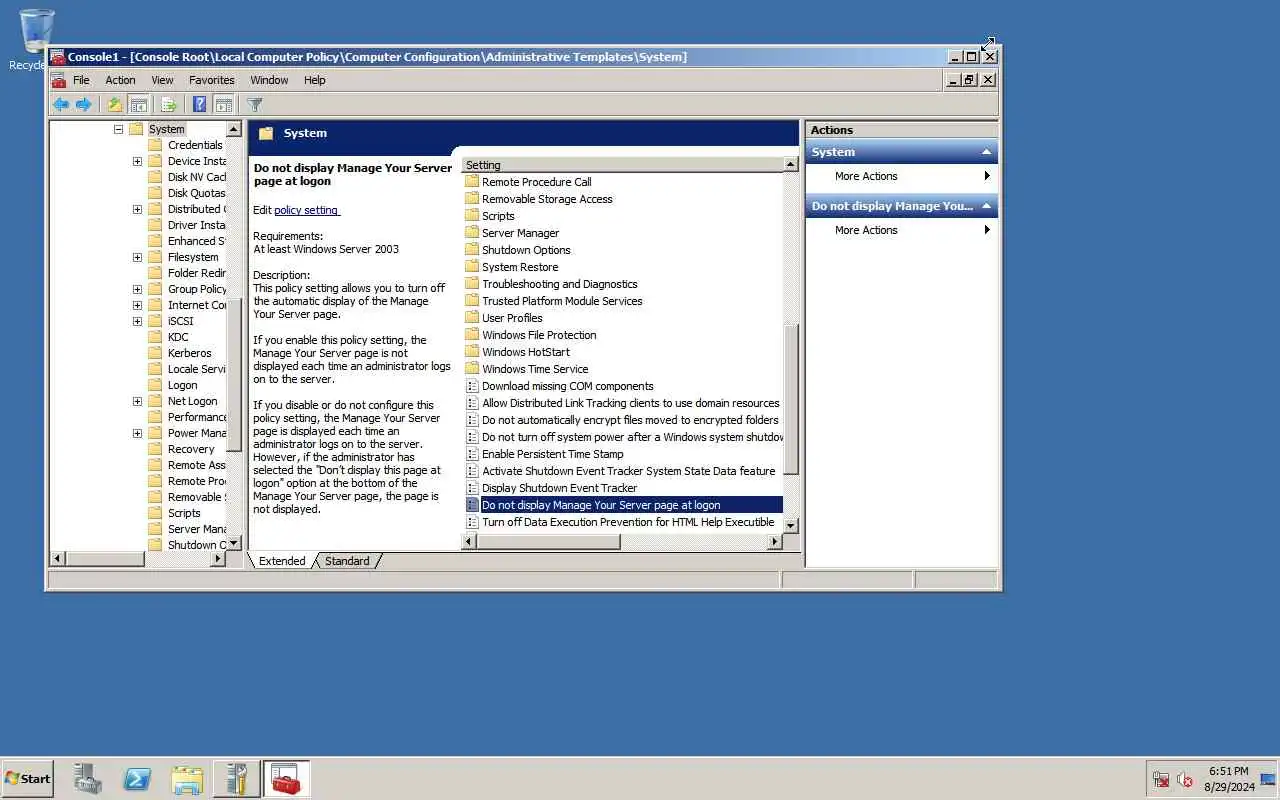Viewport: 1280px width, 800px height.
Task: Open Server Manager from the taskbar
Action: [x=88, y=778]
